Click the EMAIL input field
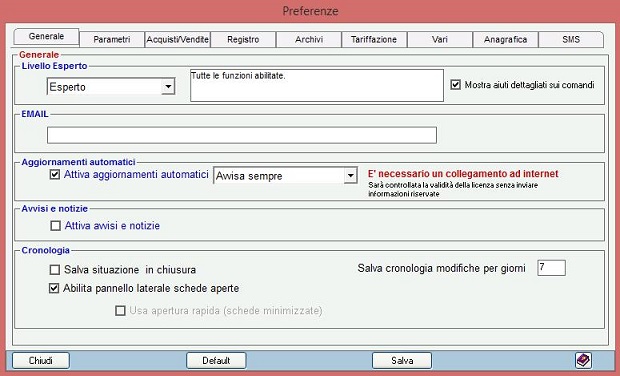This screenshot has height=376, width=620. (242, 135)
